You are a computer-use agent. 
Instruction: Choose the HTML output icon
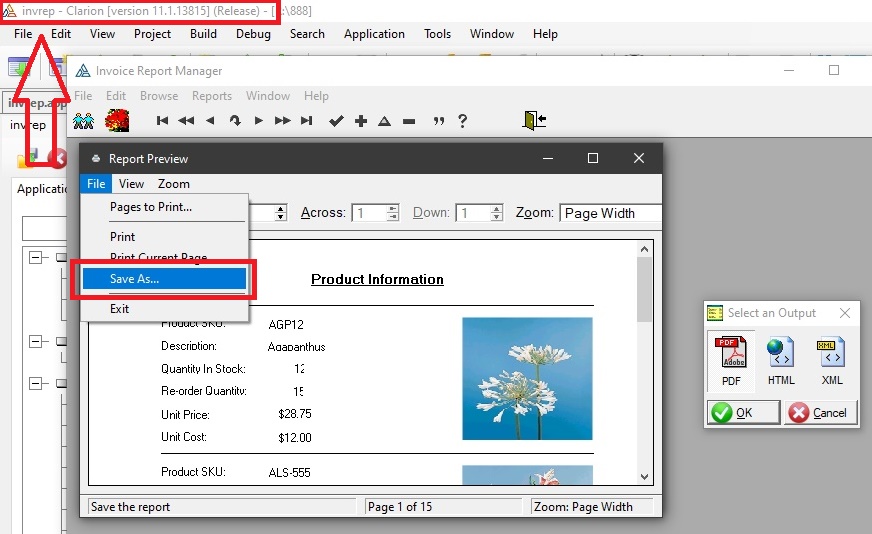tap(781, 360)
